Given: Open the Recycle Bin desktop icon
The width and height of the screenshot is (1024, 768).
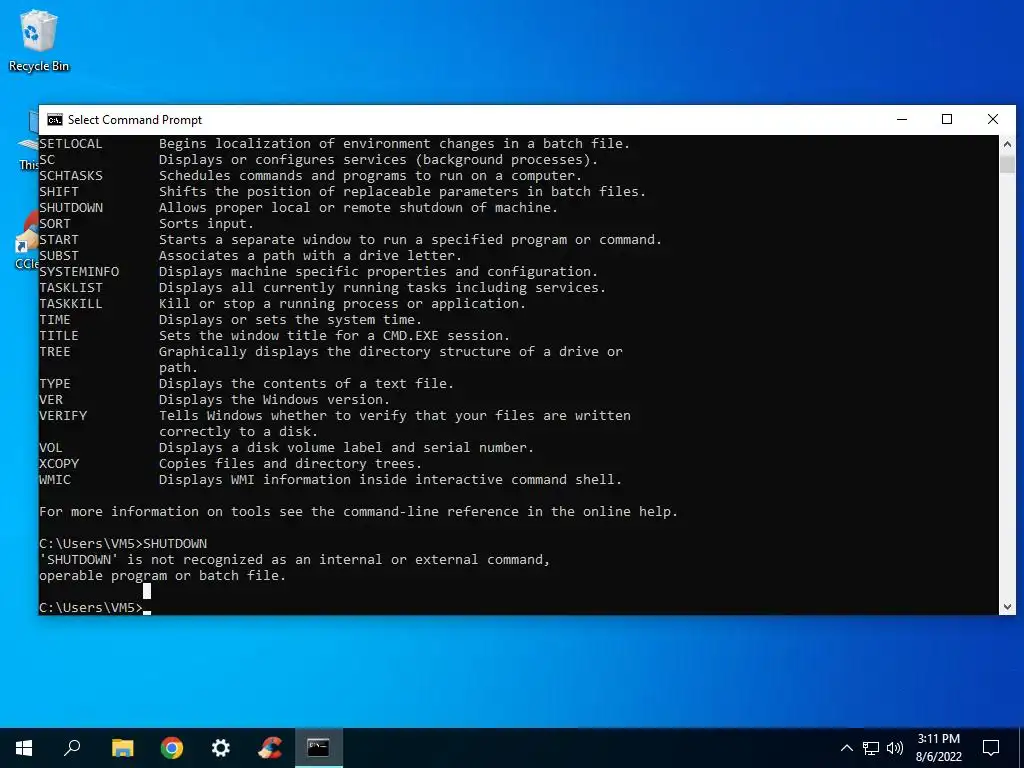Looking at the screenshot, I should click(x=39, y=40).
